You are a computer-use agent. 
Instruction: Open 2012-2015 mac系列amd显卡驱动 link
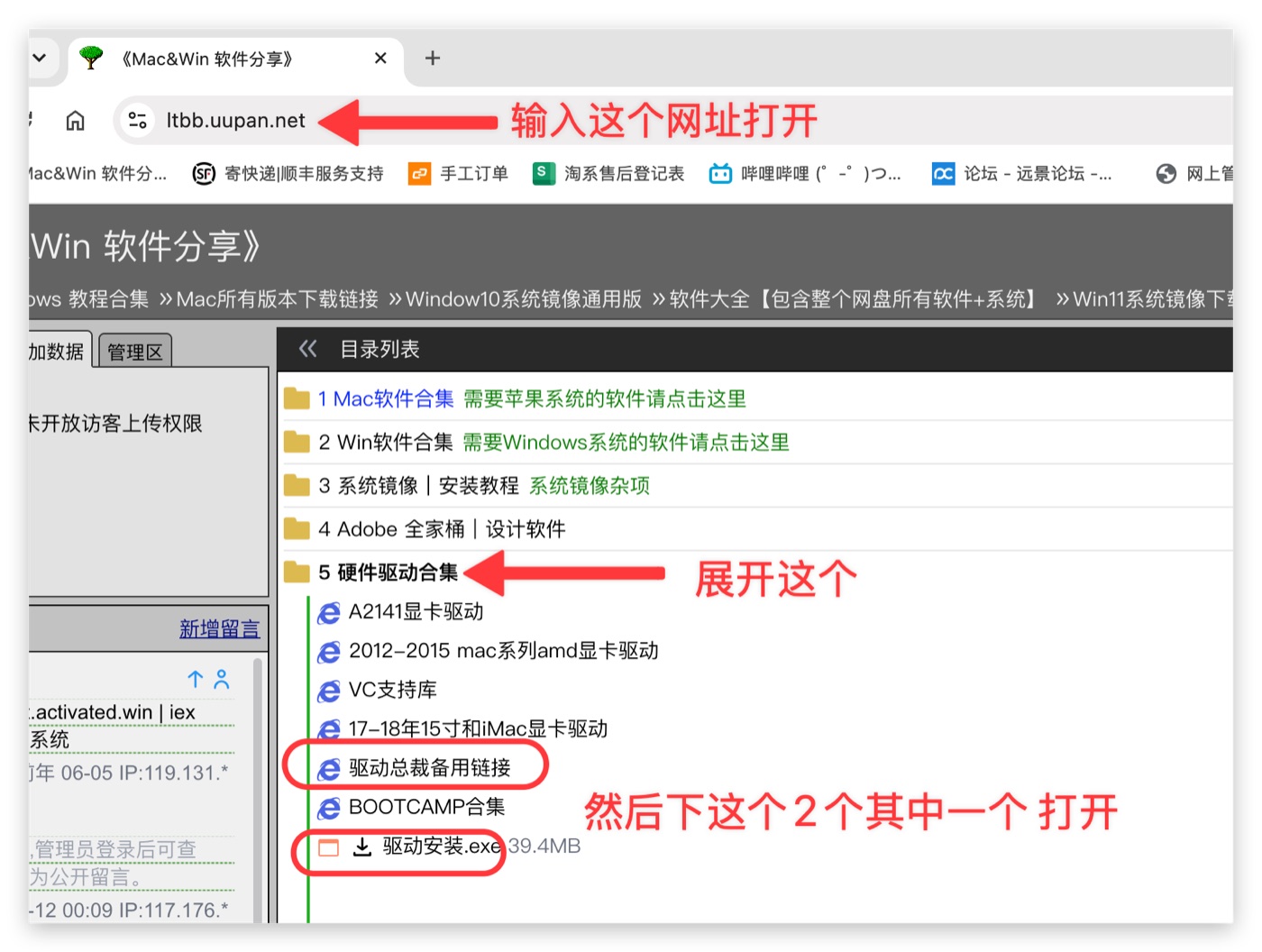[x=503, y=651]
